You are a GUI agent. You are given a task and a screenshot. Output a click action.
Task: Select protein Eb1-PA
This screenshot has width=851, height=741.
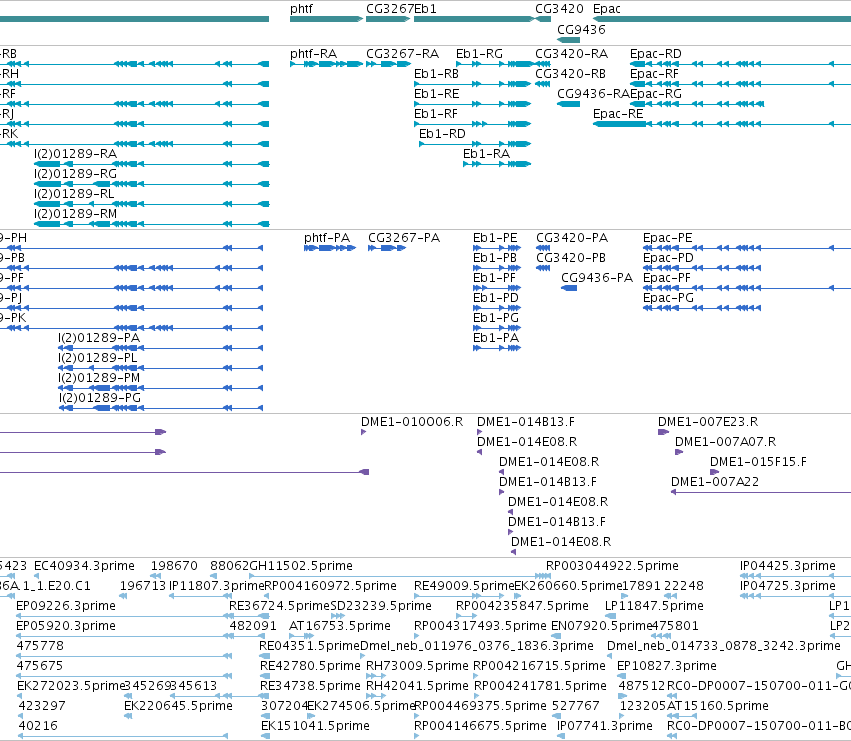496,338
